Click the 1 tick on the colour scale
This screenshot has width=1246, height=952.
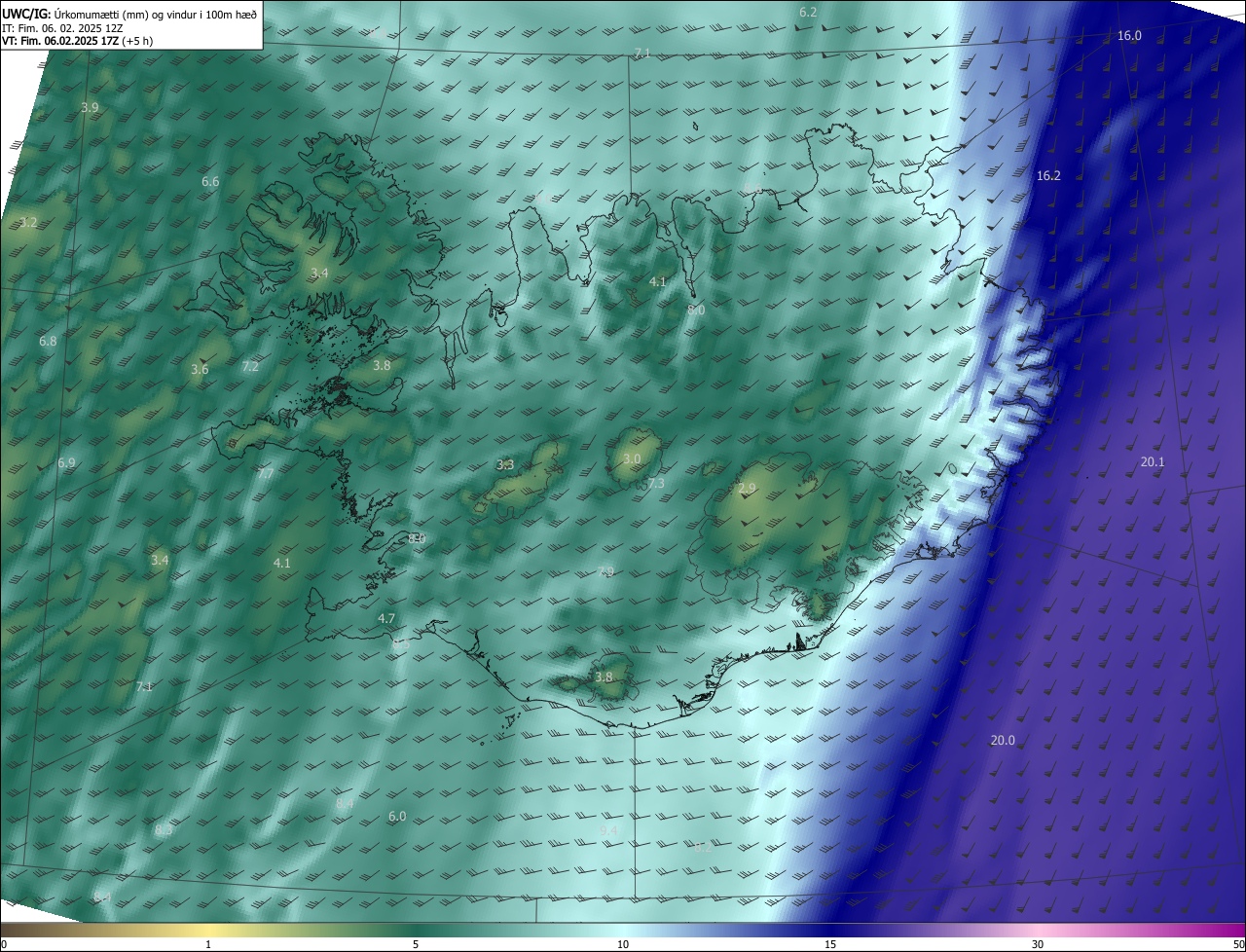208,944
